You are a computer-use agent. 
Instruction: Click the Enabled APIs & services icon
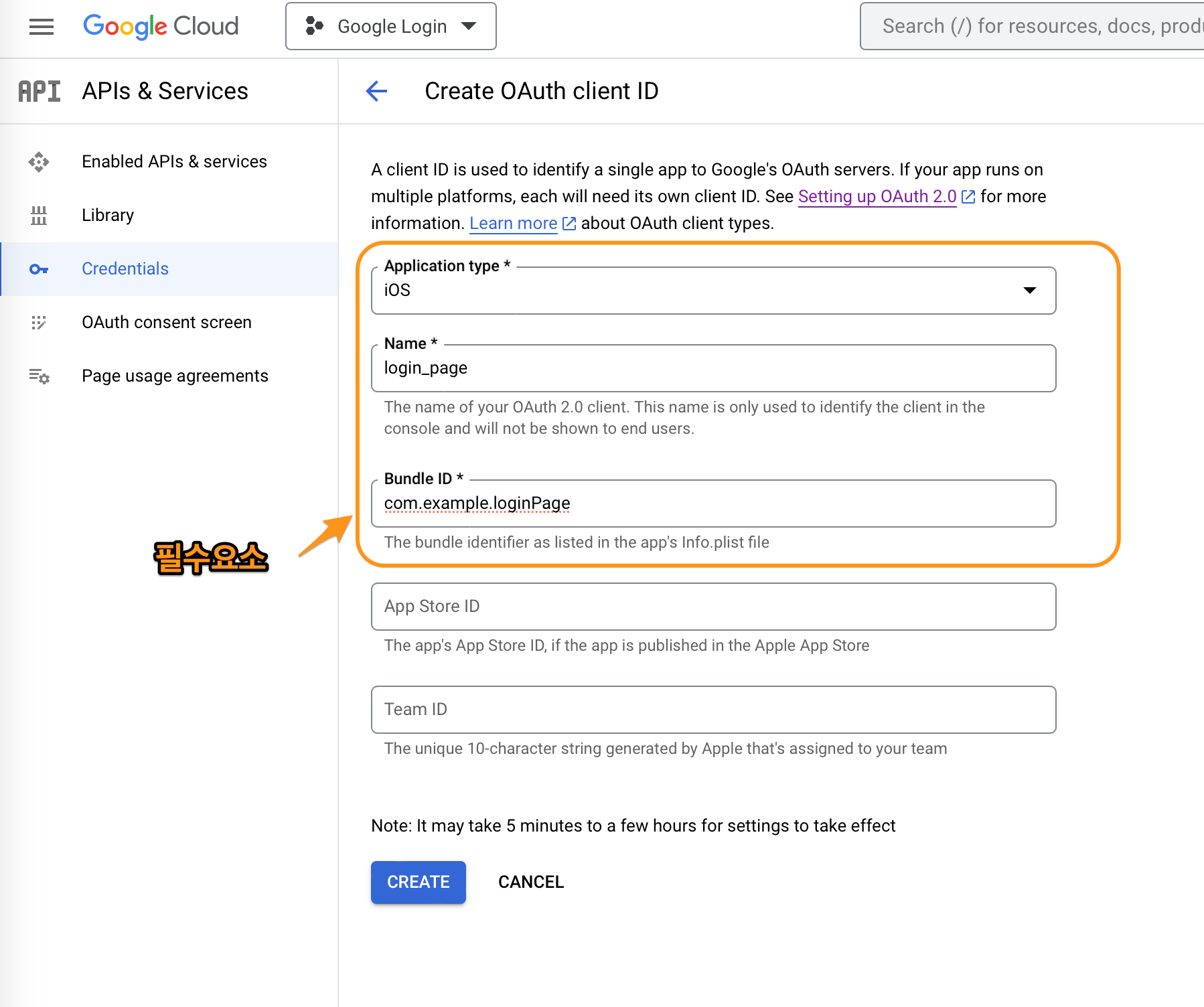(39, 162)
